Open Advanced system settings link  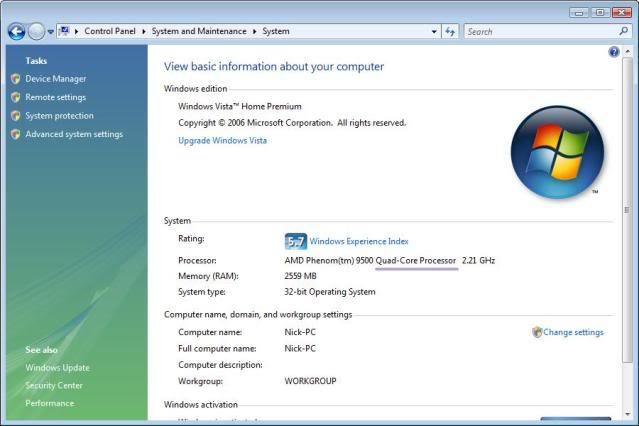click(x=74, y=134)
